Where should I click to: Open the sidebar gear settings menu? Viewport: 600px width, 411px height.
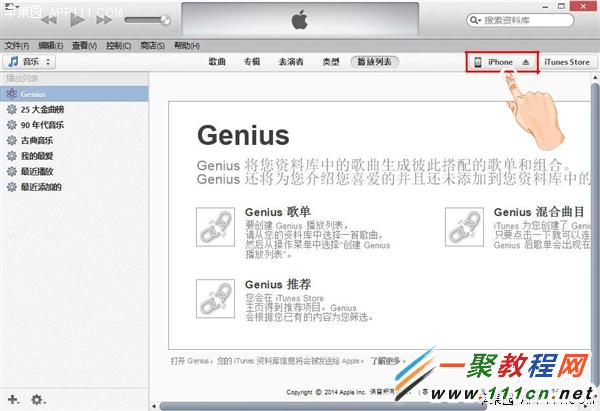(x=38, y=400)
